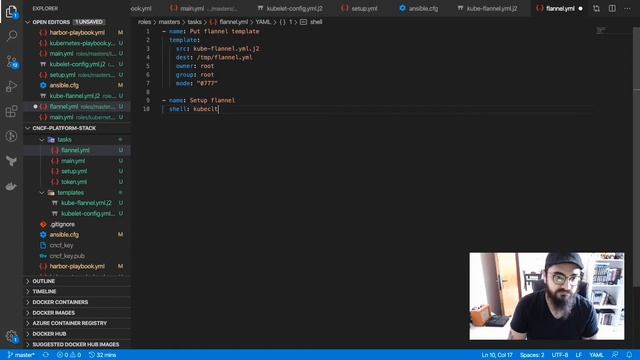Open the Extensions view

click(11, 111)
